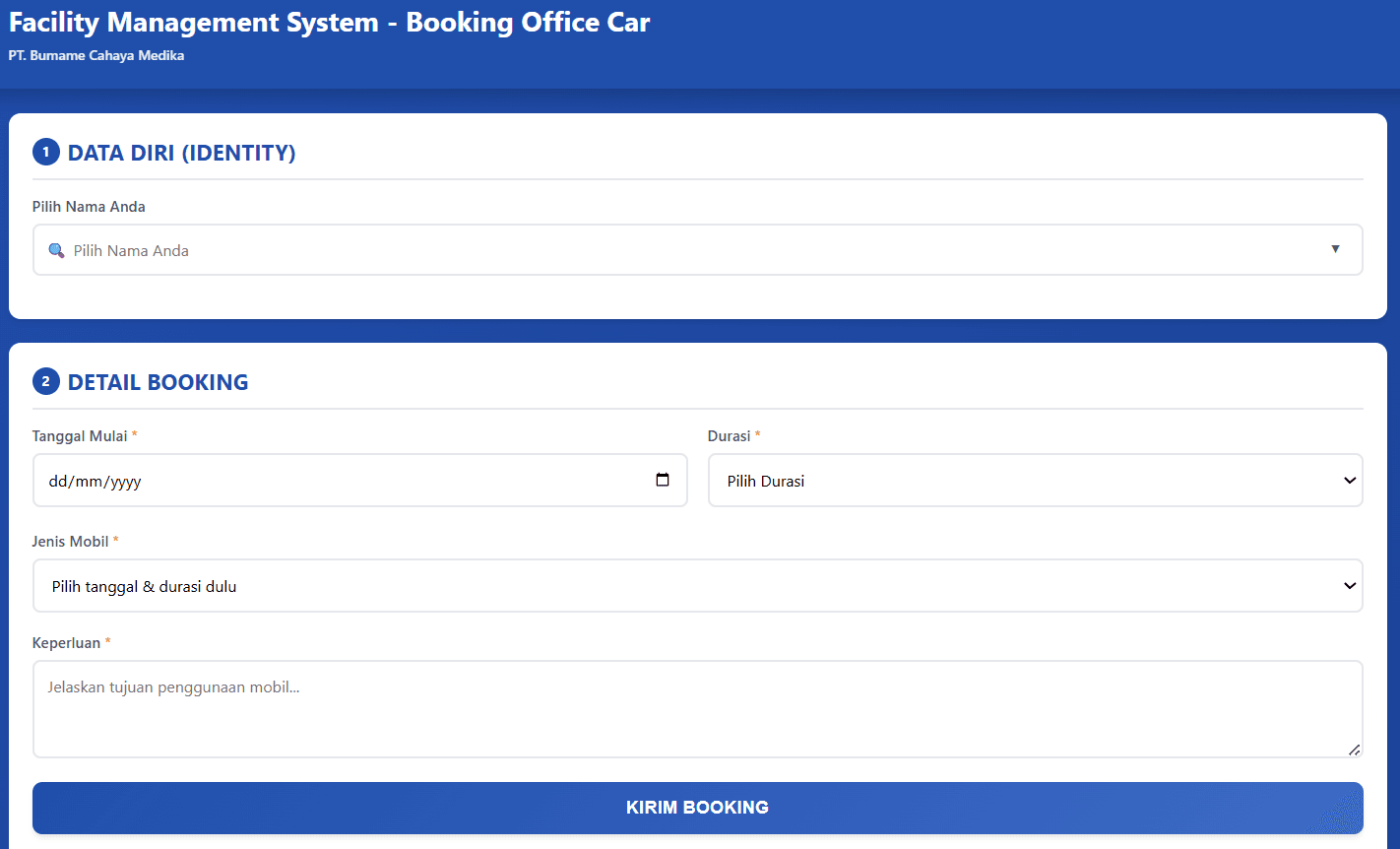Click the Pilih Nama Anda search field

click(x=698, y=250)
